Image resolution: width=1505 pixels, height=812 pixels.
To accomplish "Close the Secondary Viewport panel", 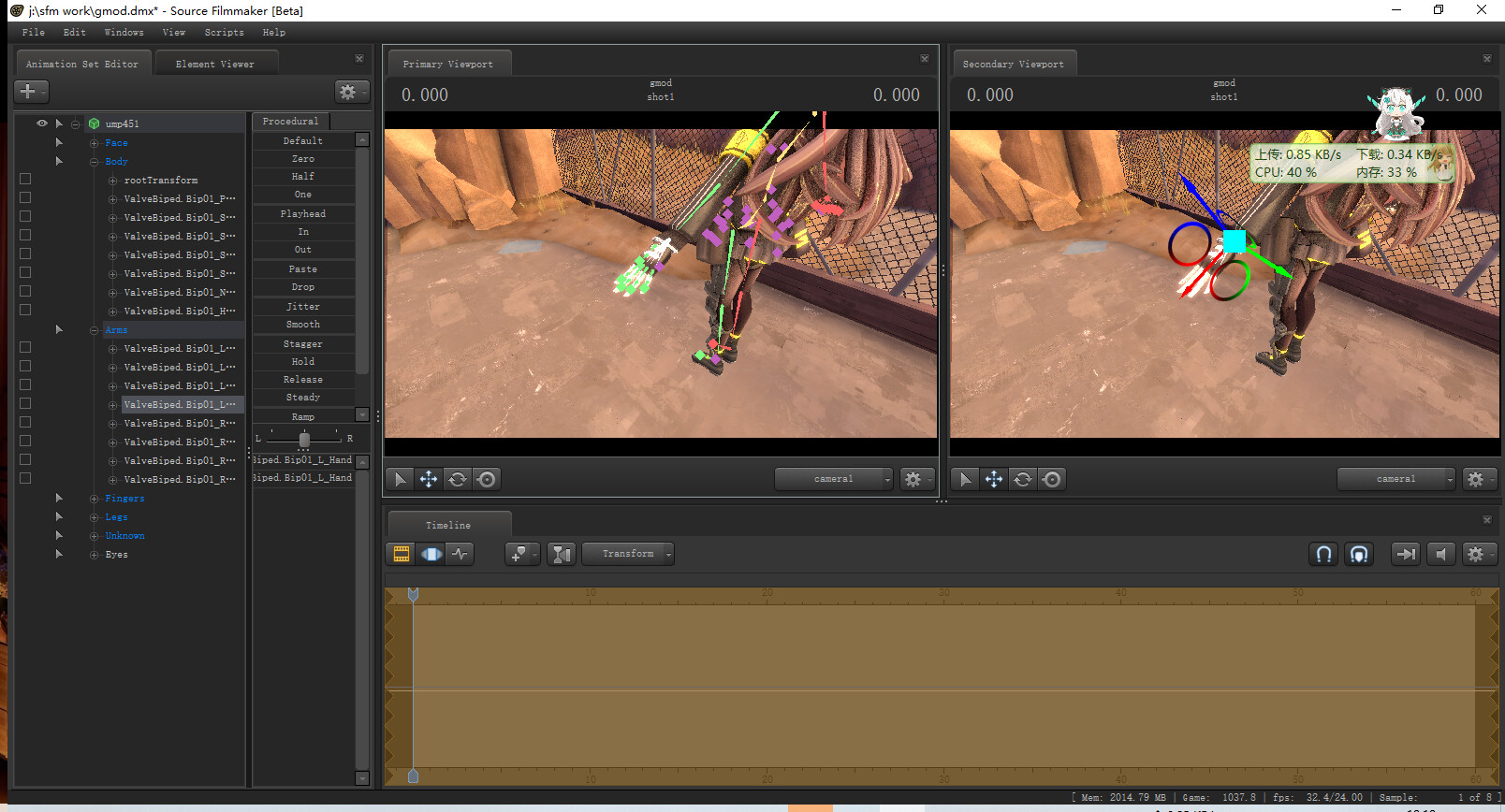I will pyautogui.click(x=1487, y=59).
